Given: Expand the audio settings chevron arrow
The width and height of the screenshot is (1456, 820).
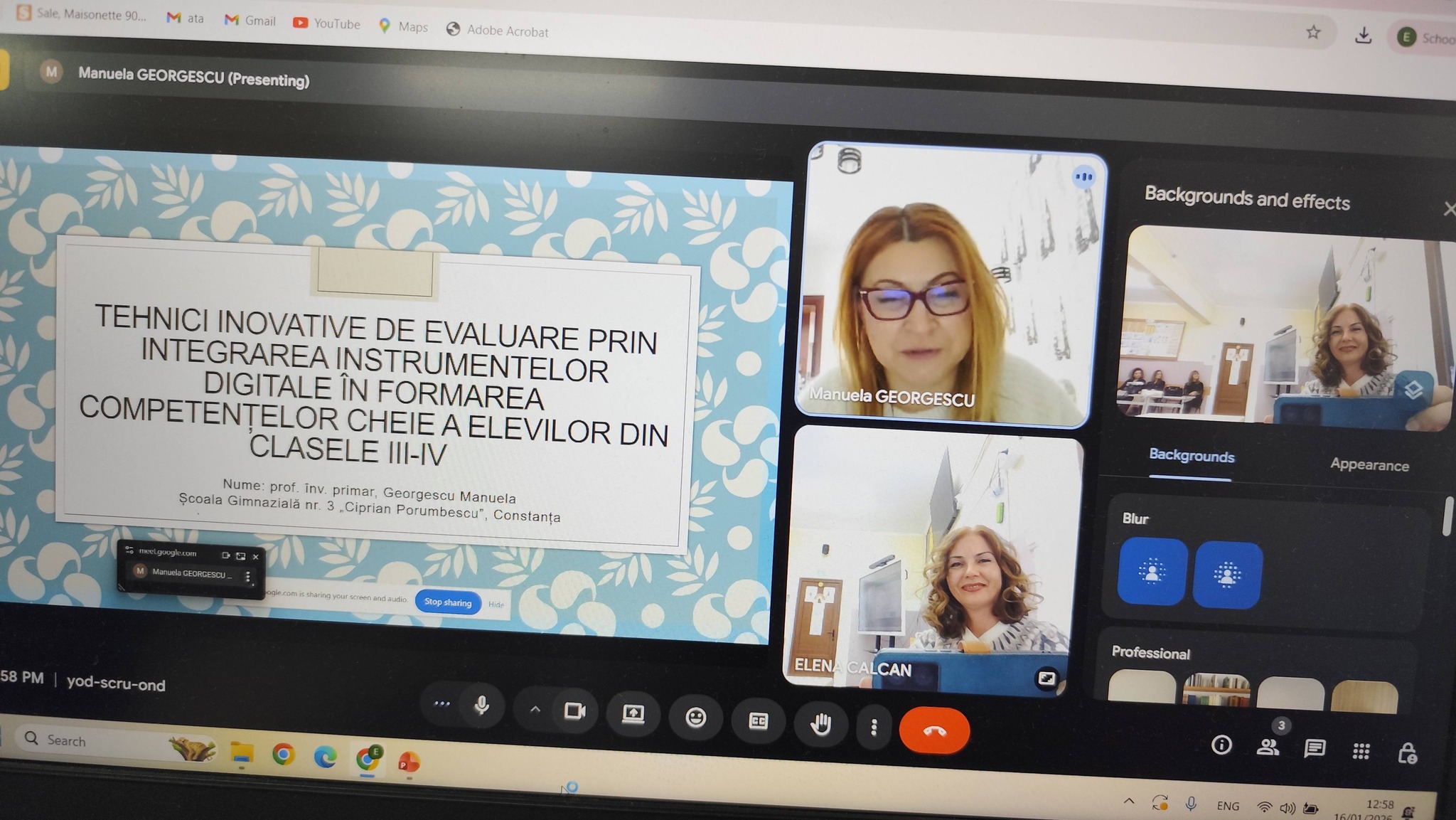Looking at the screenshot, I should pos(535,709).
